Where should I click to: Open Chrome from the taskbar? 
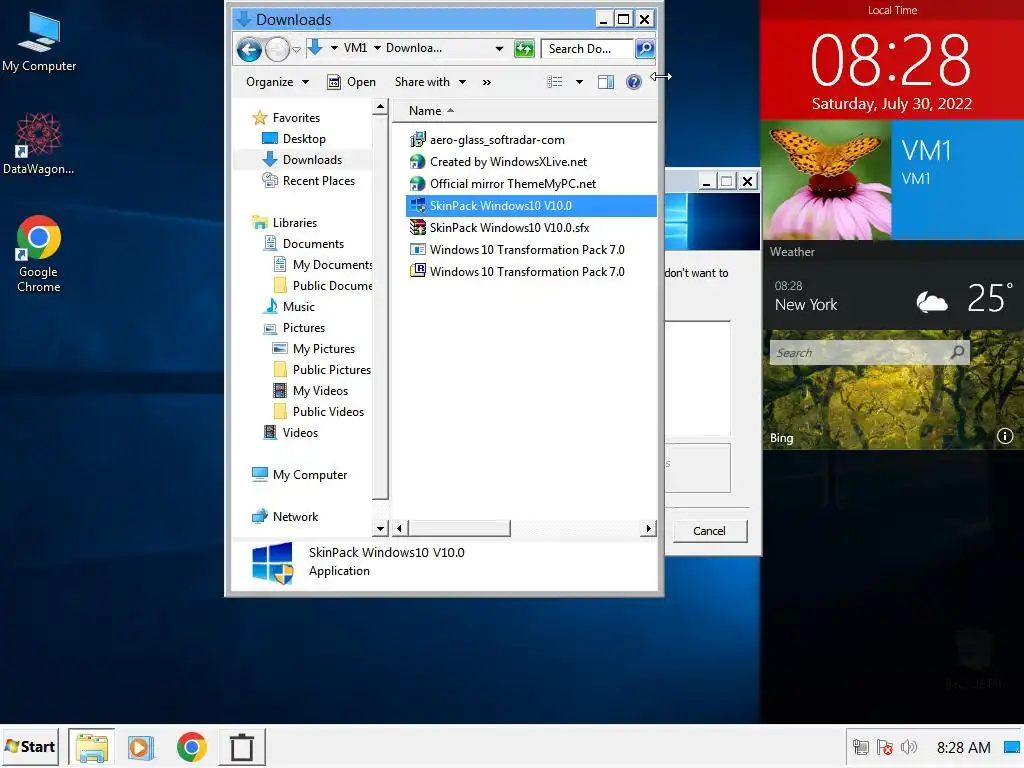pos(191,747)
